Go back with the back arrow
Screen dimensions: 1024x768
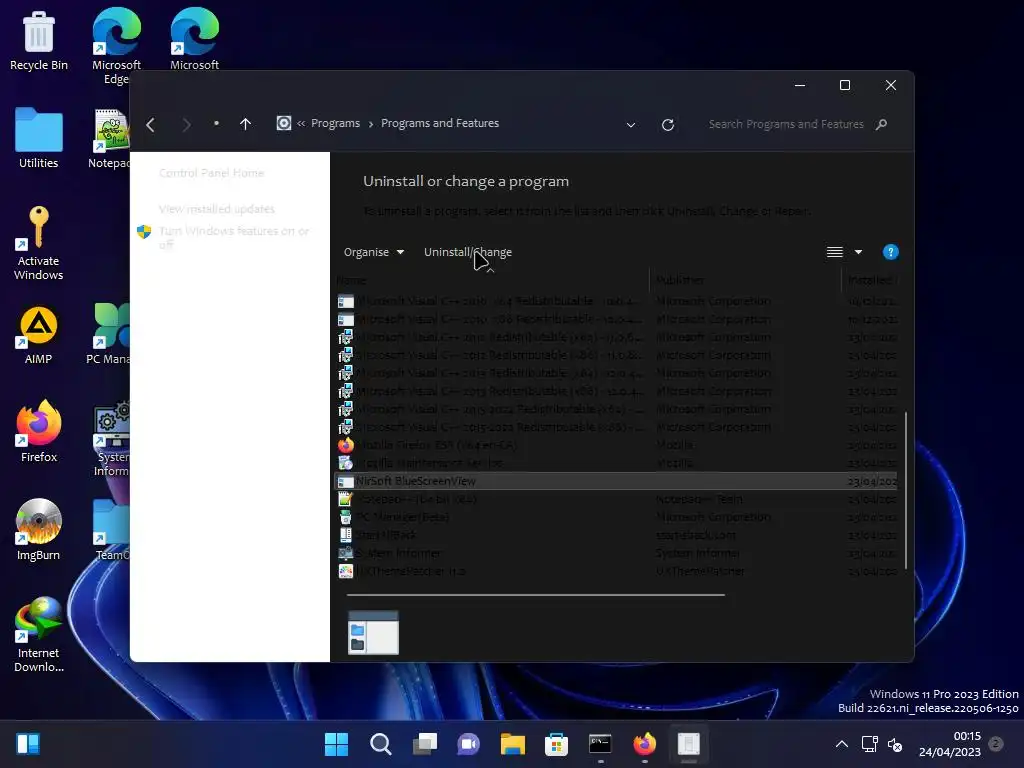coord(151,124)
